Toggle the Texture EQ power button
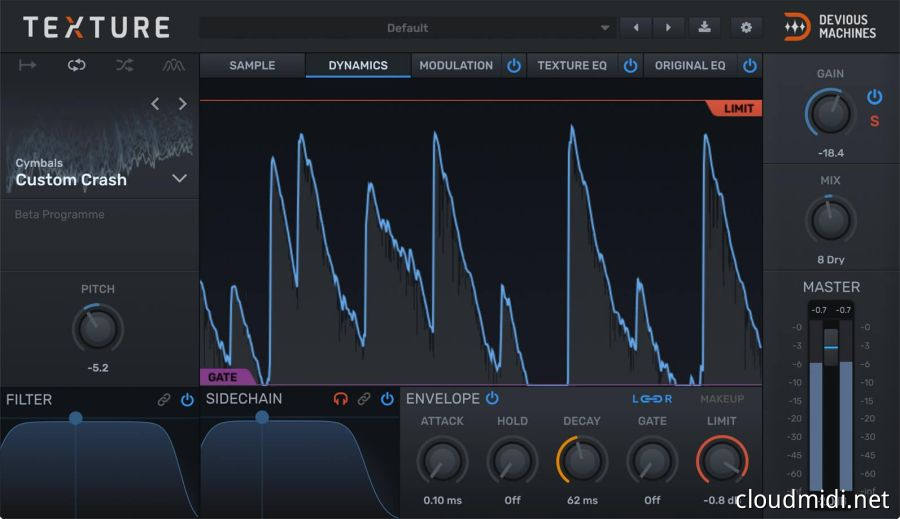The height and width of the screenshot is (519, 900). (630, 65)
